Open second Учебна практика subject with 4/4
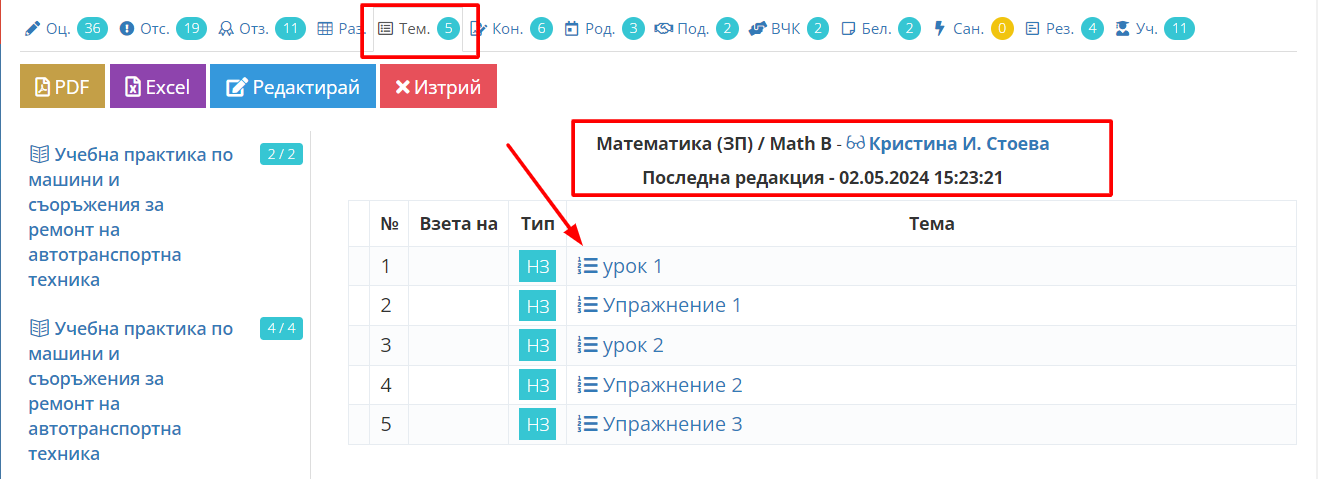Viewport: 1318px width, 479px height. pos(131,391)
